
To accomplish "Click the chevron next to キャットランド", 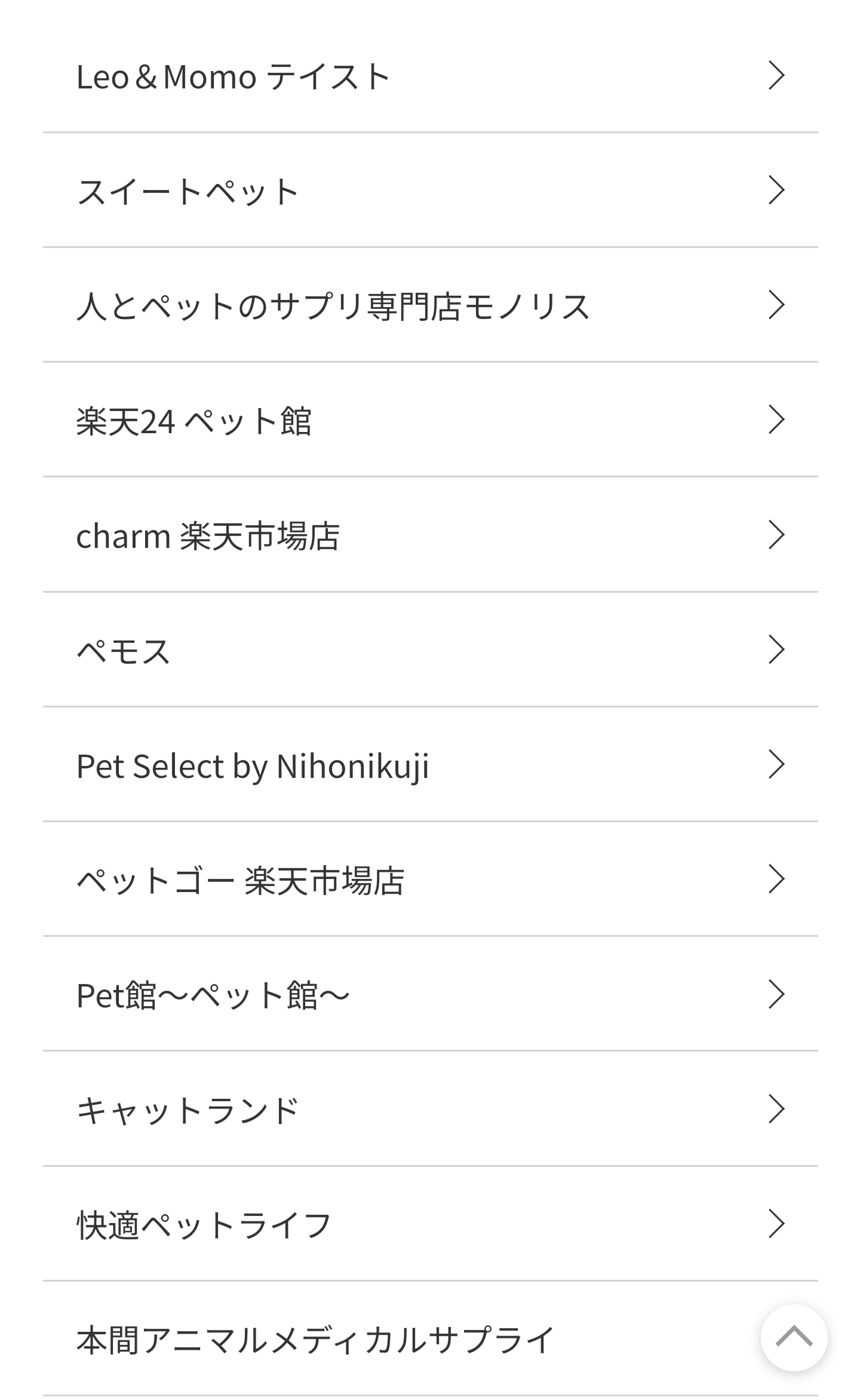I will click(776, 1109).
